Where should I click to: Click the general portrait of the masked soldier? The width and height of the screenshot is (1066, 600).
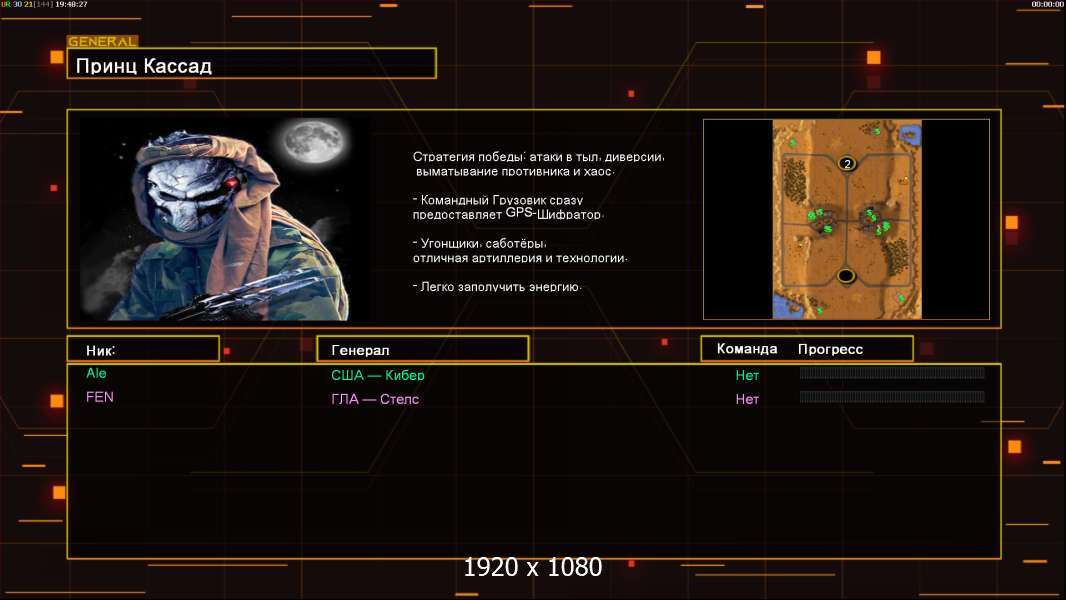click(226, 218)
